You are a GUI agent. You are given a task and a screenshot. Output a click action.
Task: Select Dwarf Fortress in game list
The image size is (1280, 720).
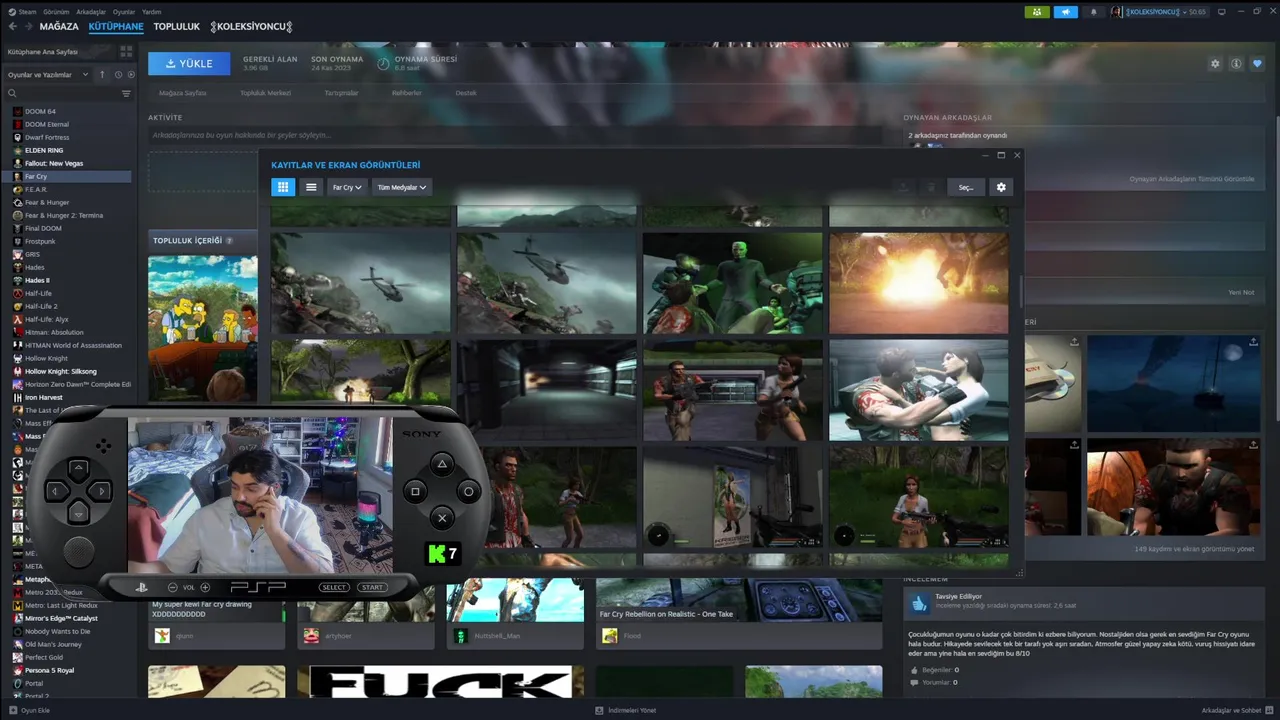47,137
